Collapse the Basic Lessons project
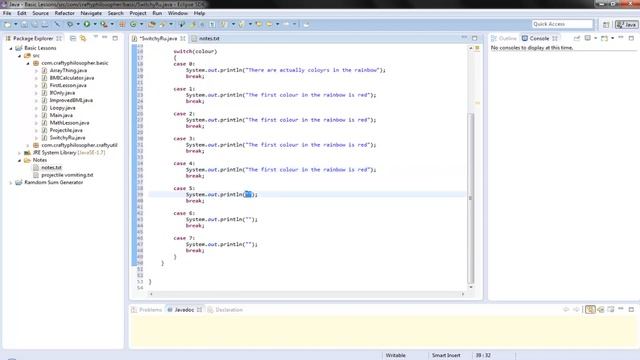 tap(11, 48)
